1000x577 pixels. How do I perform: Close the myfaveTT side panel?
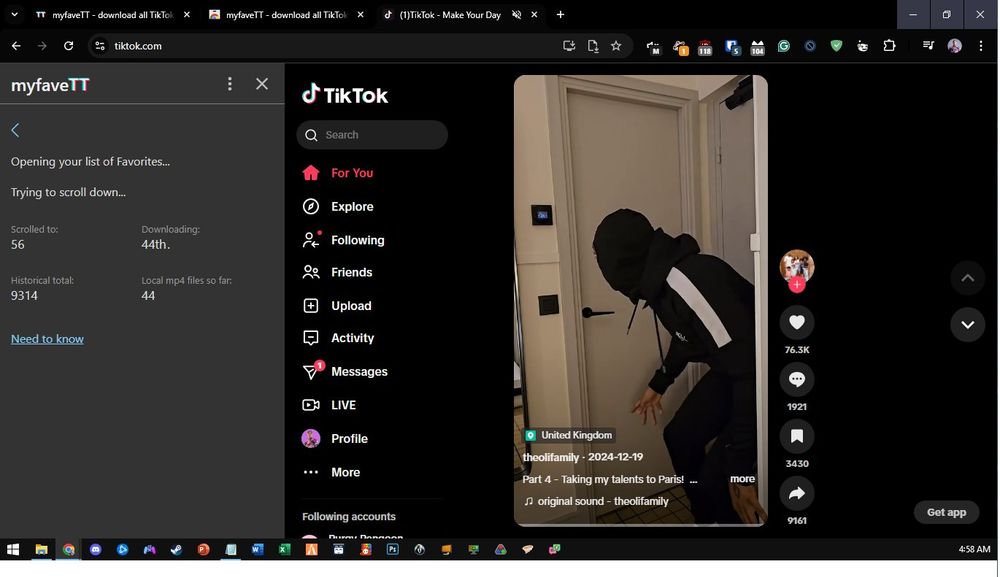click(x=261, y=84)
